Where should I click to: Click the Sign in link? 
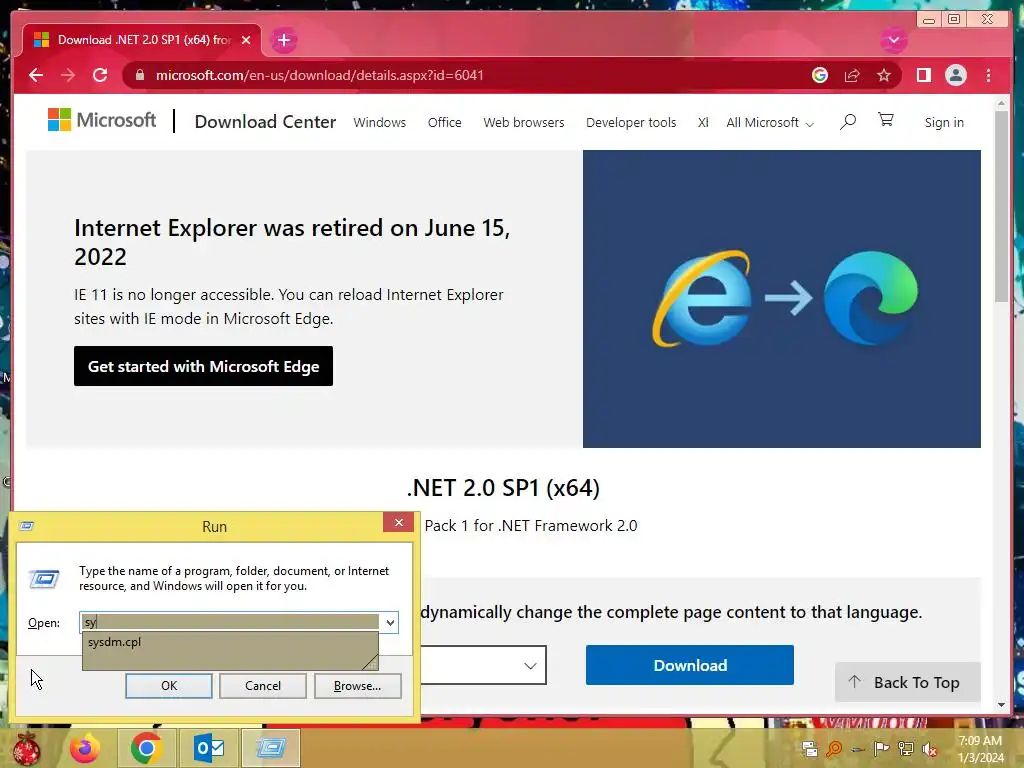944,122
